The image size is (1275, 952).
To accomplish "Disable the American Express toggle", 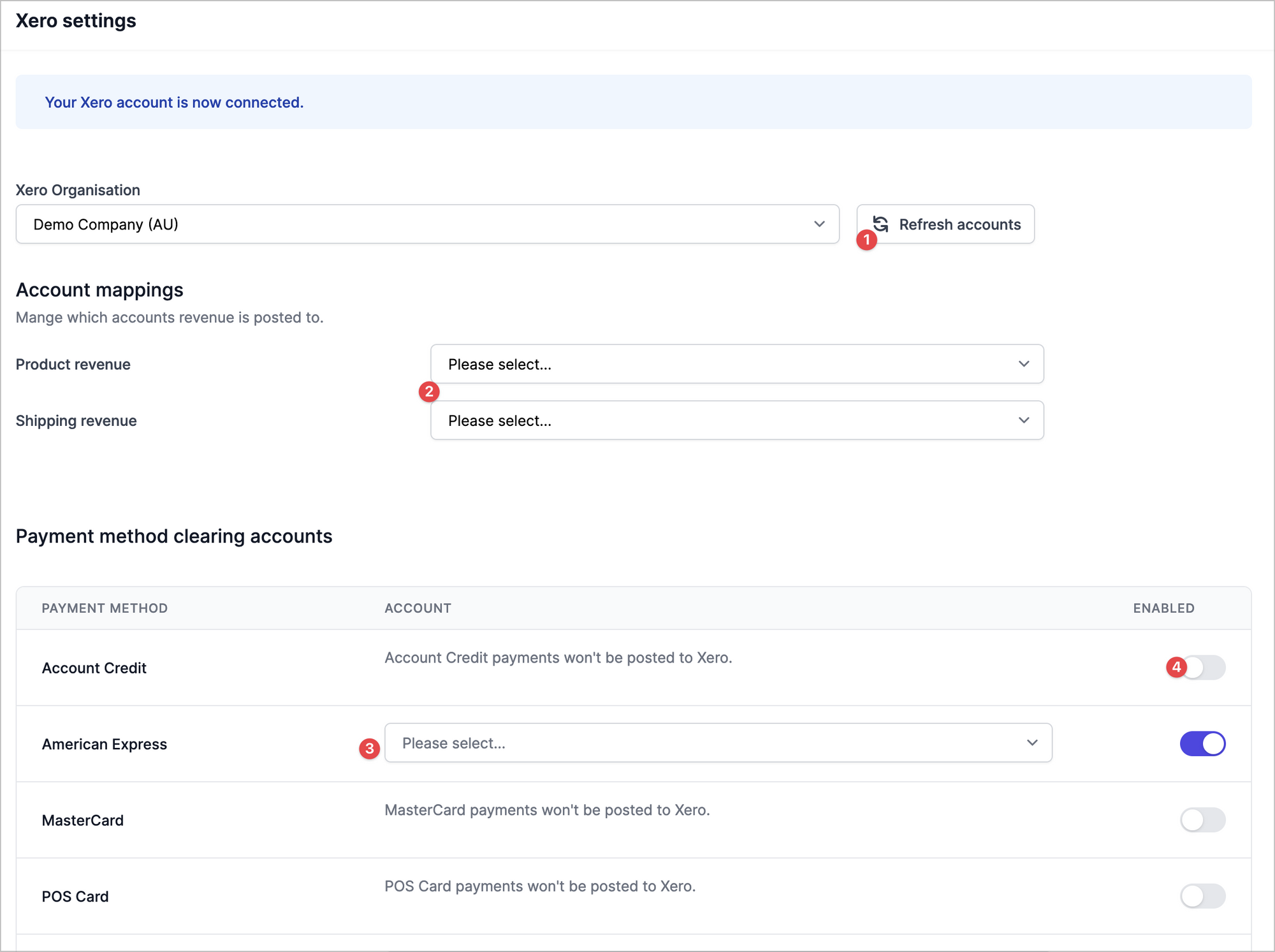I will (1202, 743).
